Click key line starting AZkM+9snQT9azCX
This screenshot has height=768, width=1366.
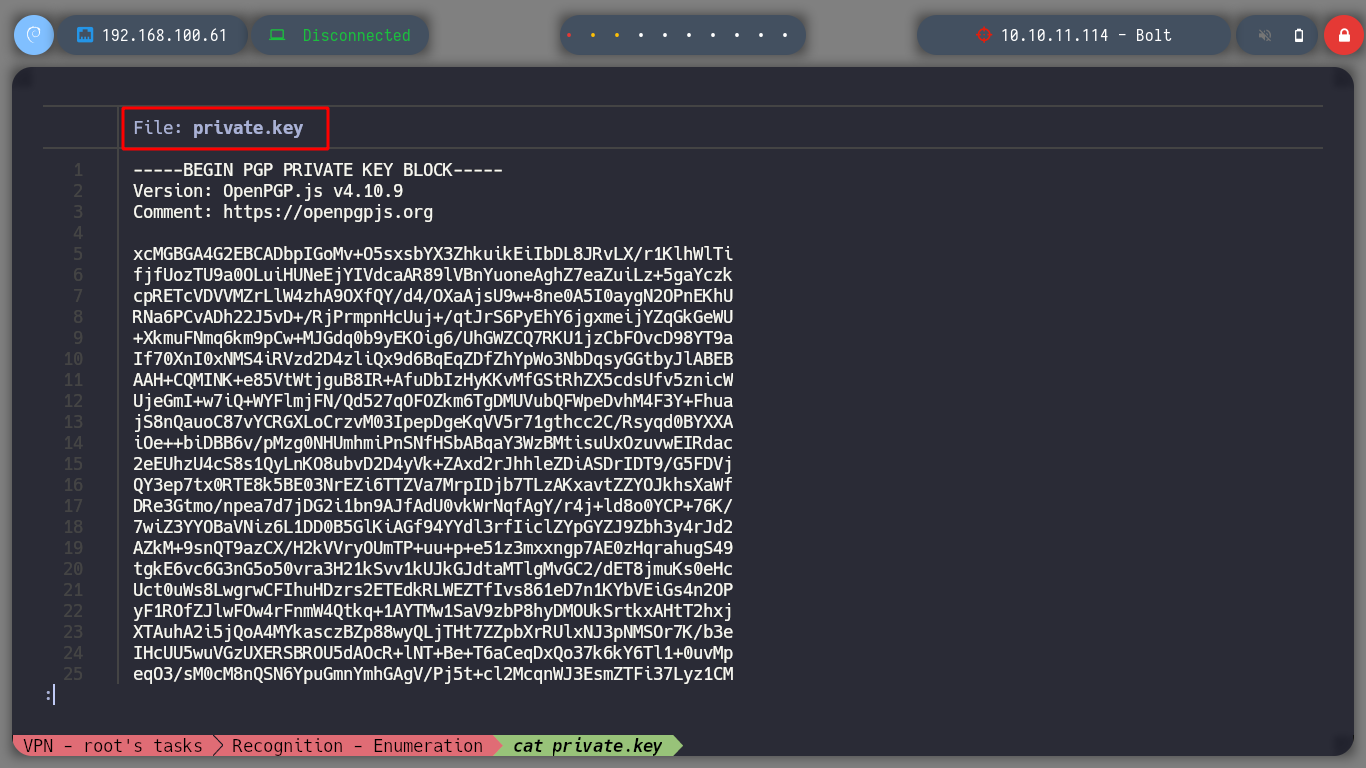click(x=433, y=548)
